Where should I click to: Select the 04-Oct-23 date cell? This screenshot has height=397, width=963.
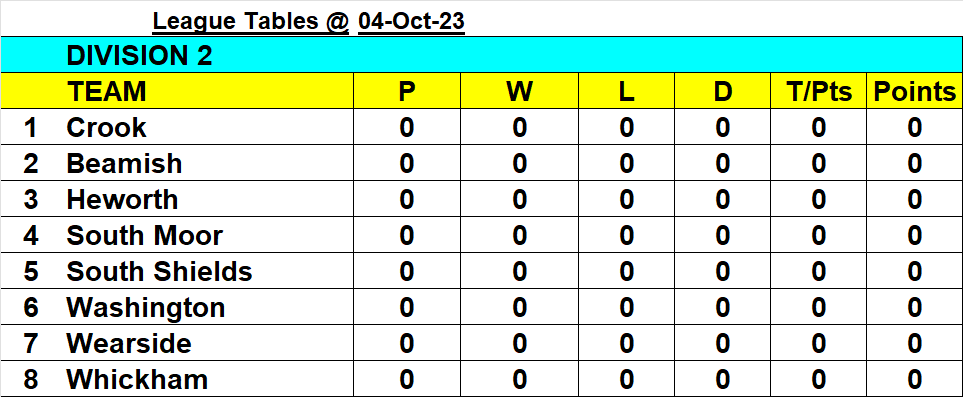click(411, 22)
